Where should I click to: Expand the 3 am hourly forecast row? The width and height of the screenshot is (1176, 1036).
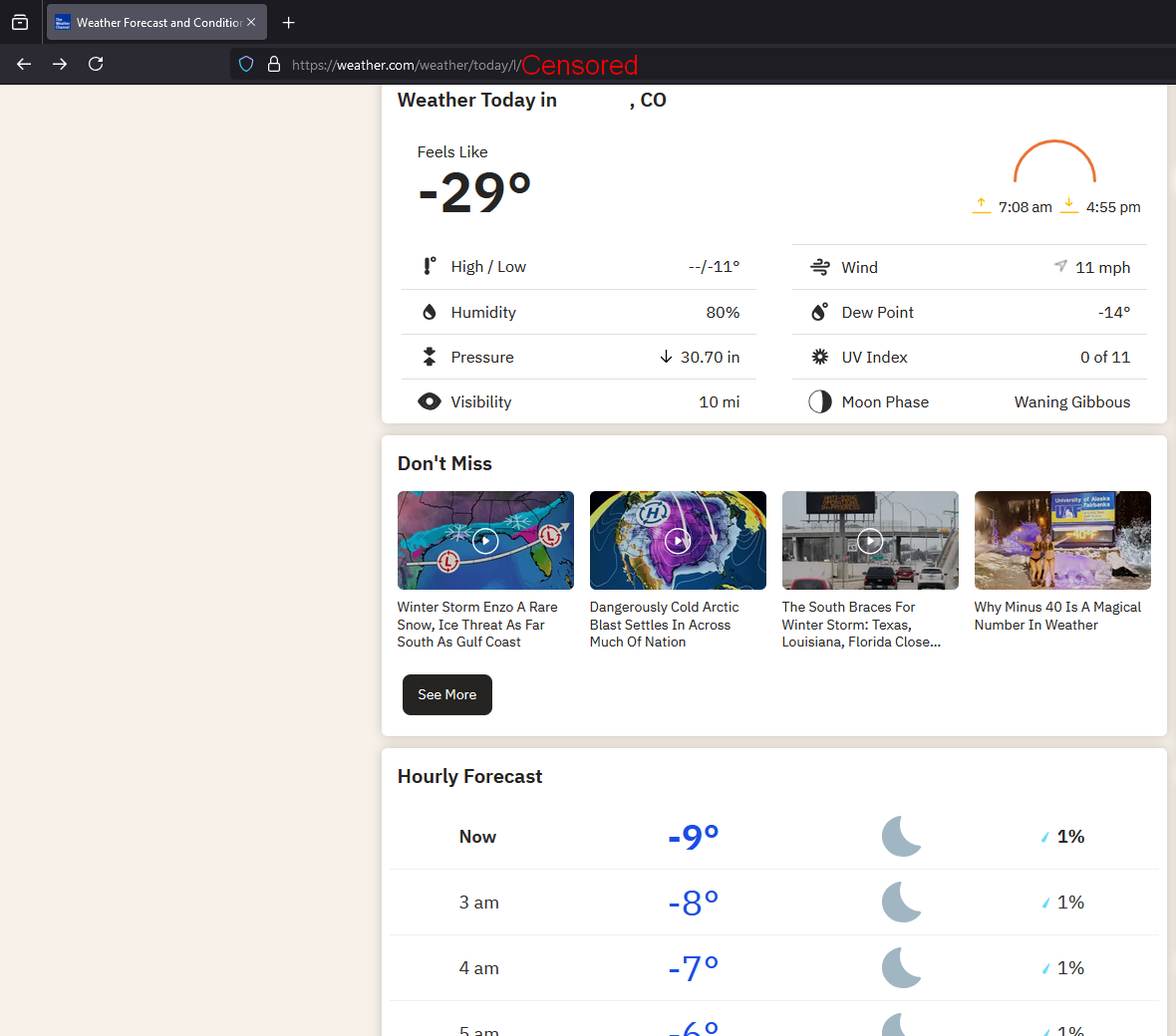pos(773,903)
